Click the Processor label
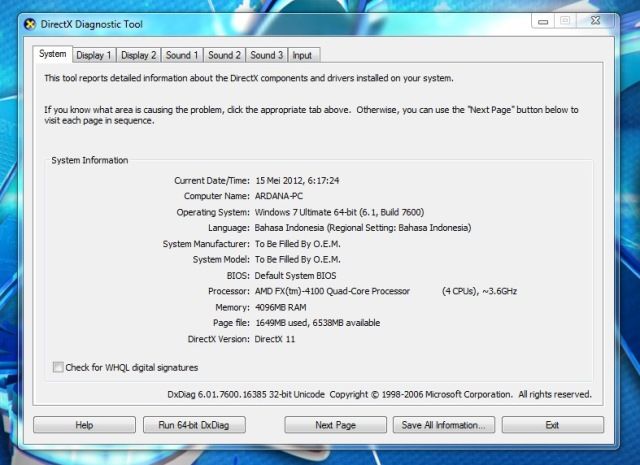640x465 pixels. point(229,291)
